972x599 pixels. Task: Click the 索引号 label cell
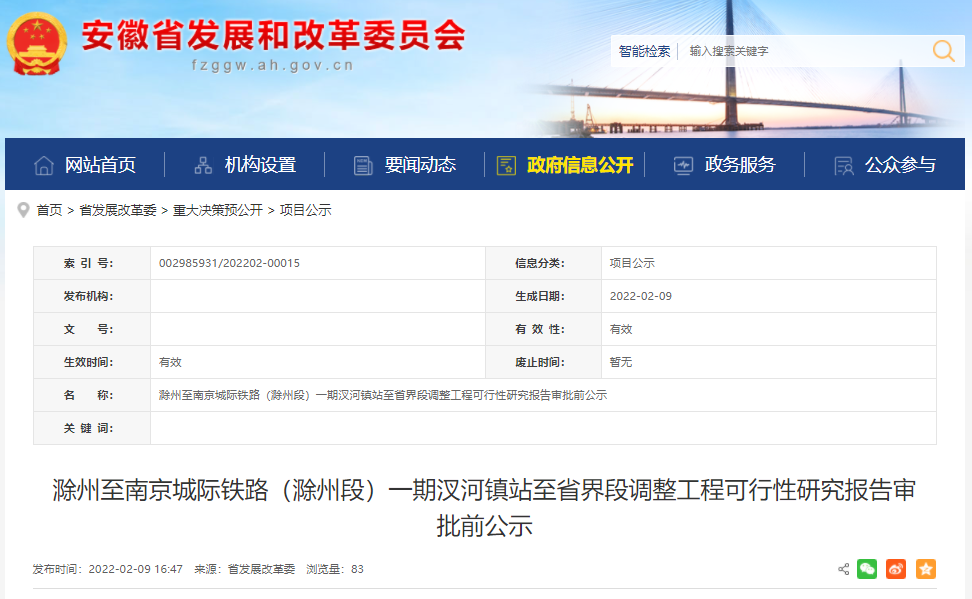[92, 263]
